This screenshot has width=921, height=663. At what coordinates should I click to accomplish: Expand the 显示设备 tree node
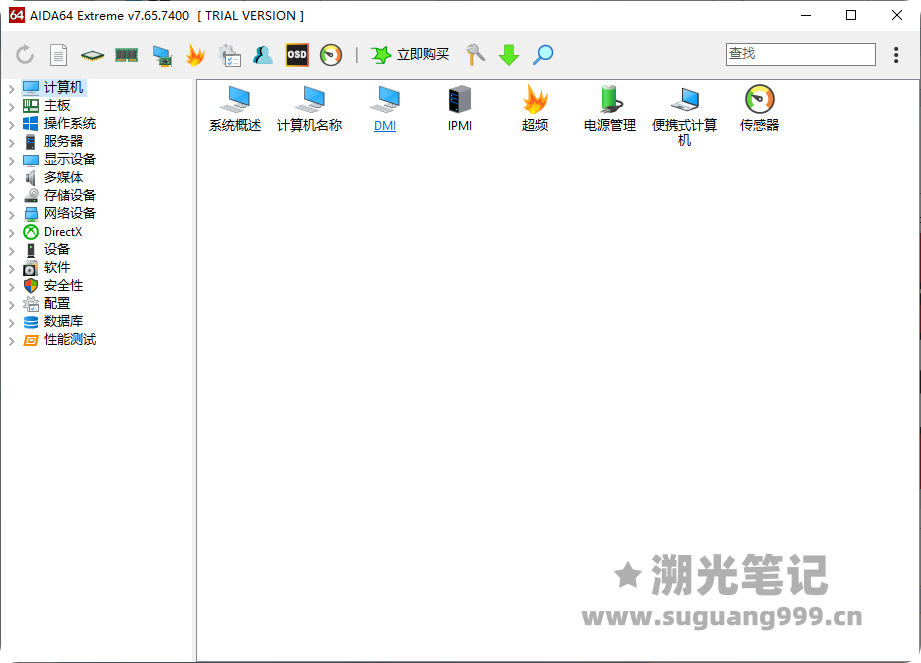click(11, 161)
